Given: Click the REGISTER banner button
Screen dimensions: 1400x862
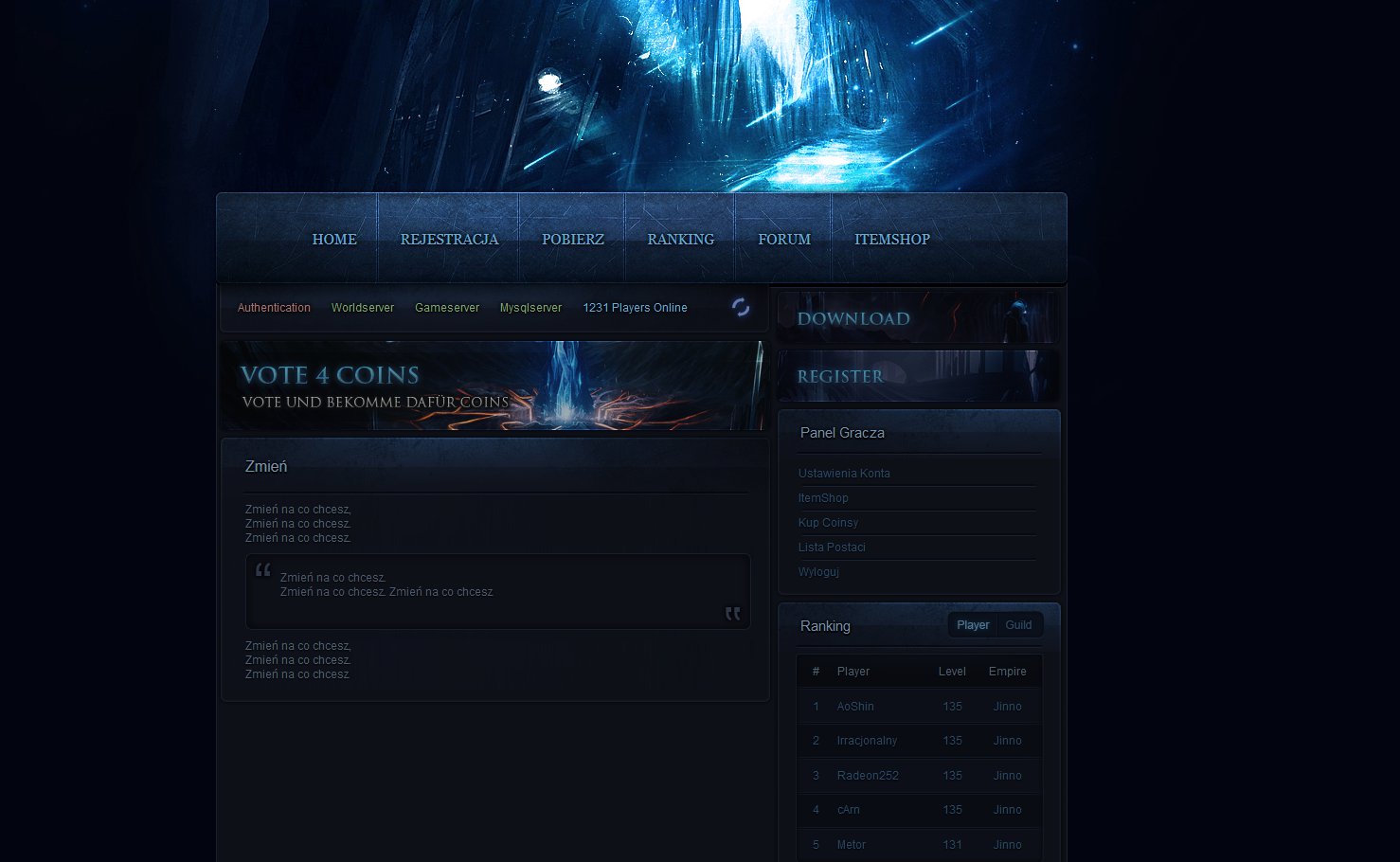Looking at the screenshot, I should pos(918,376).
